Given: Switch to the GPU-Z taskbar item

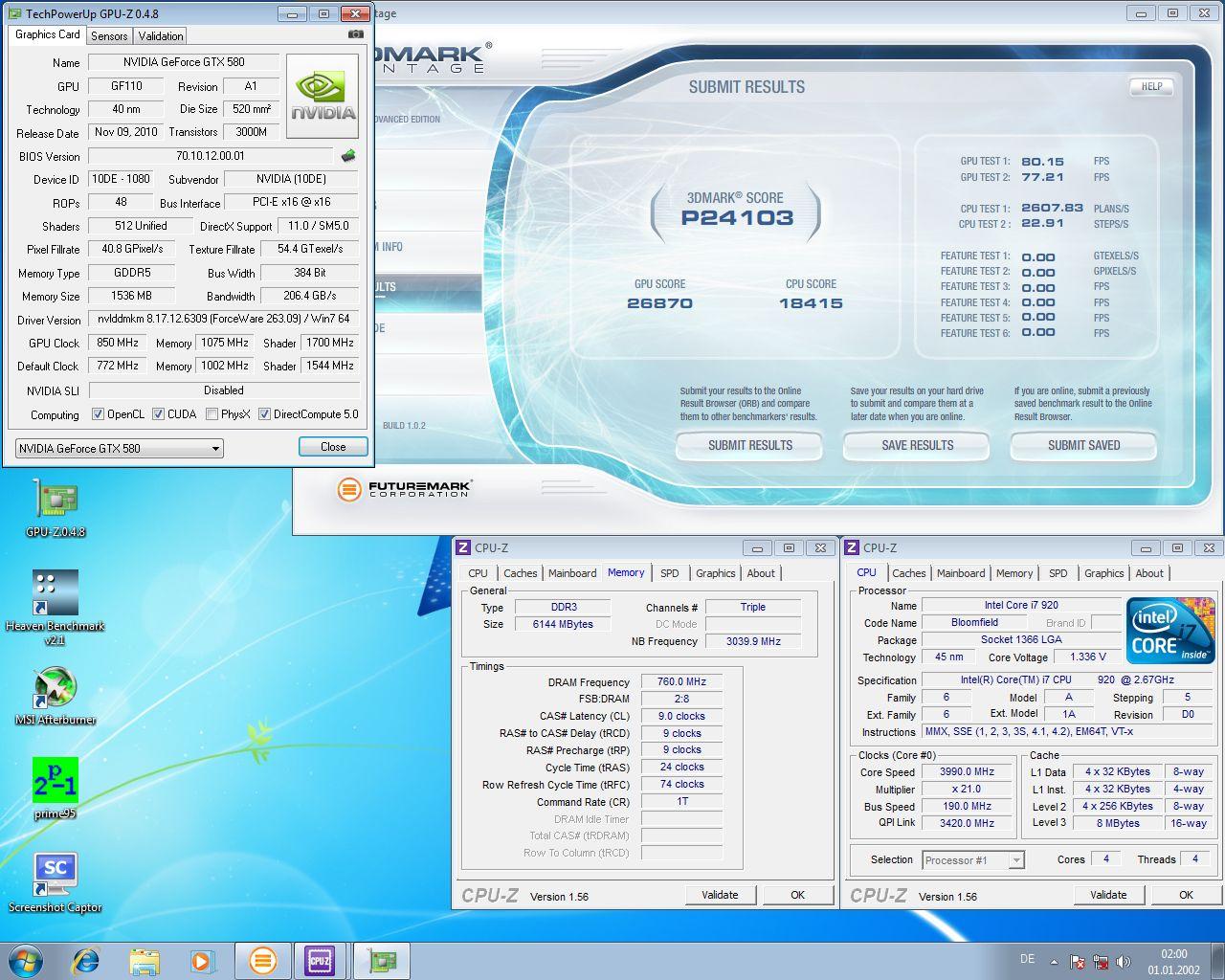Looking at the screenshot, I should (381, 960).
